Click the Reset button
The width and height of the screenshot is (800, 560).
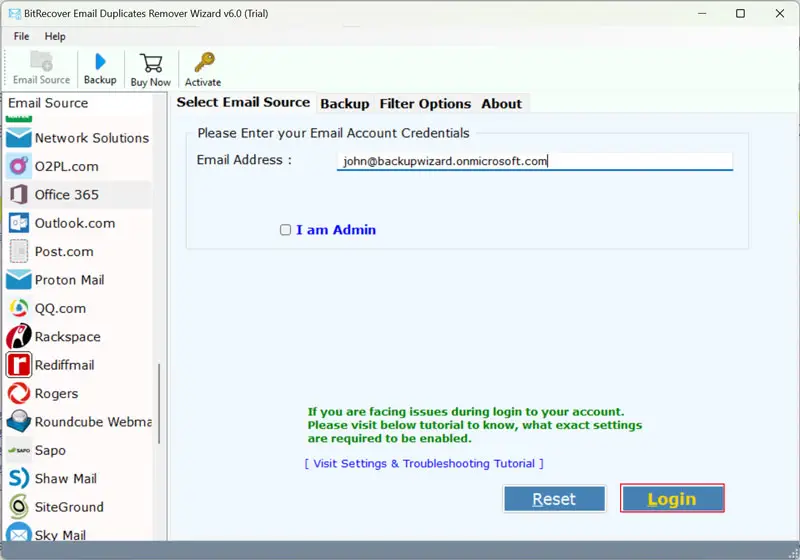[554, 499]
